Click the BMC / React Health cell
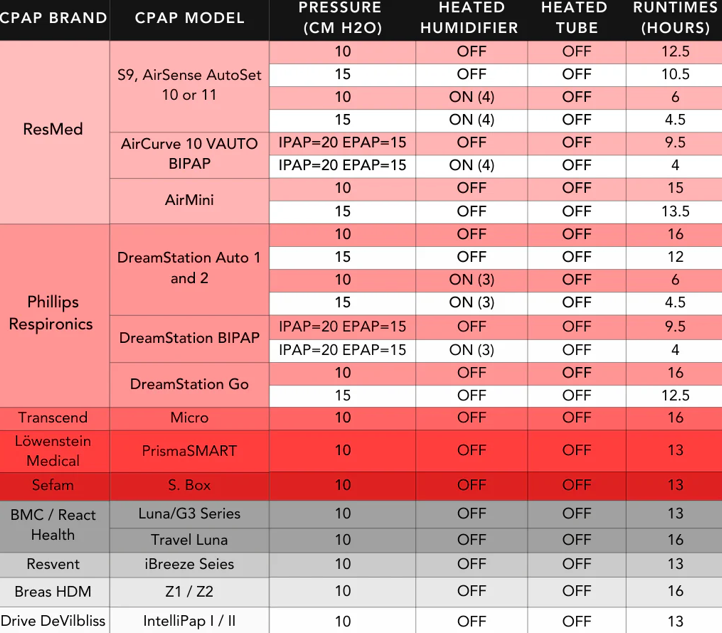Viewport: 722px width, 633px height. (x=53, y=524)
